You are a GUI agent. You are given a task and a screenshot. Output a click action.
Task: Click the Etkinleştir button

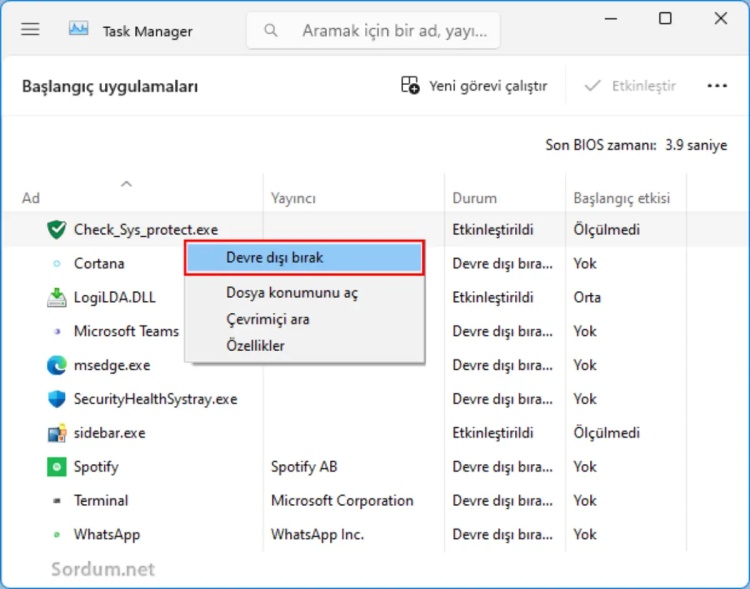[x=630, y=86]
